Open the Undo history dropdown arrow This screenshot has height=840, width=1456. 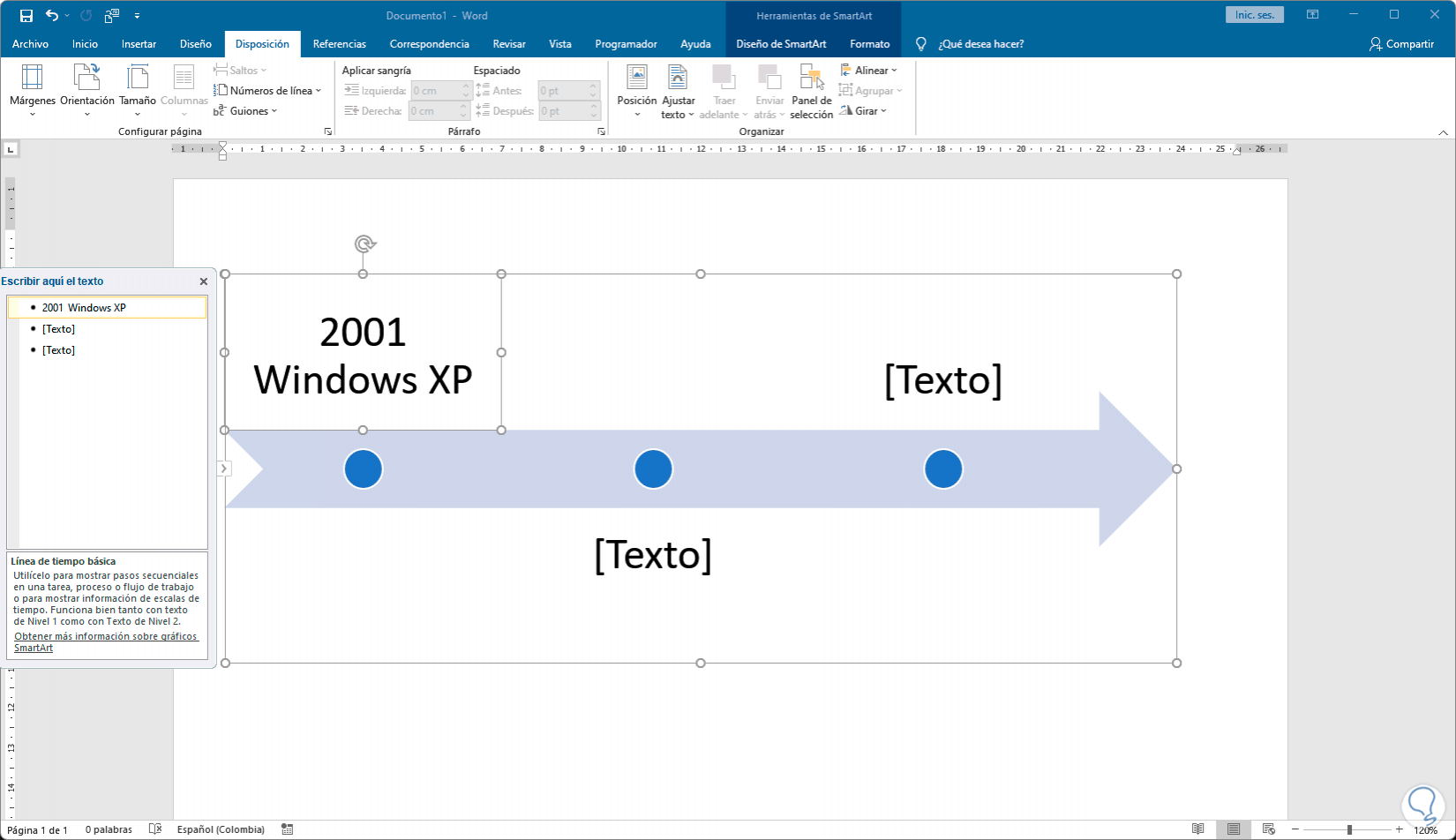67,16
